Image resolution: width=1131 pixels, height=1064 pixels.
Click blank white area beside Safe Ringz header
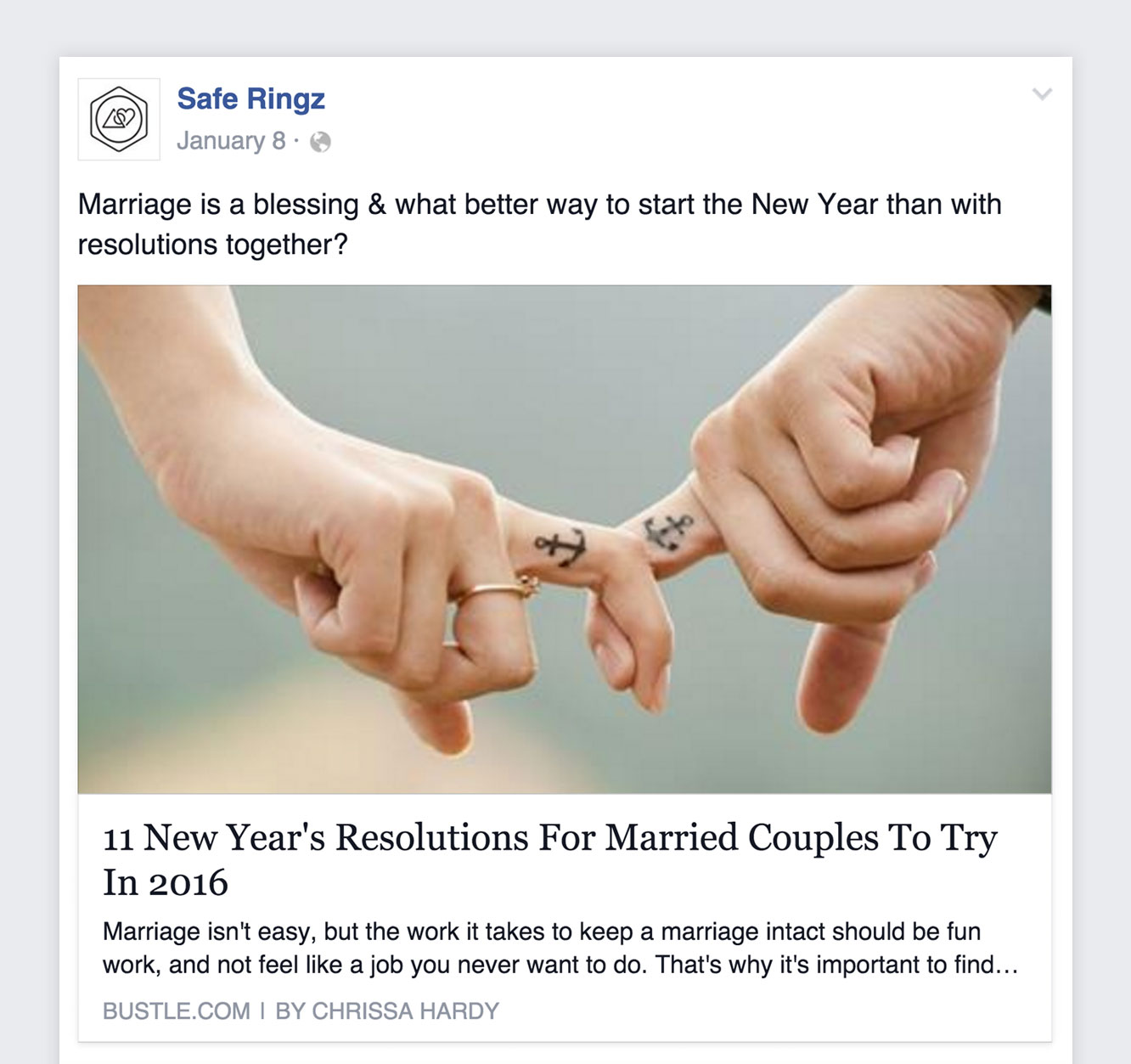679,119
